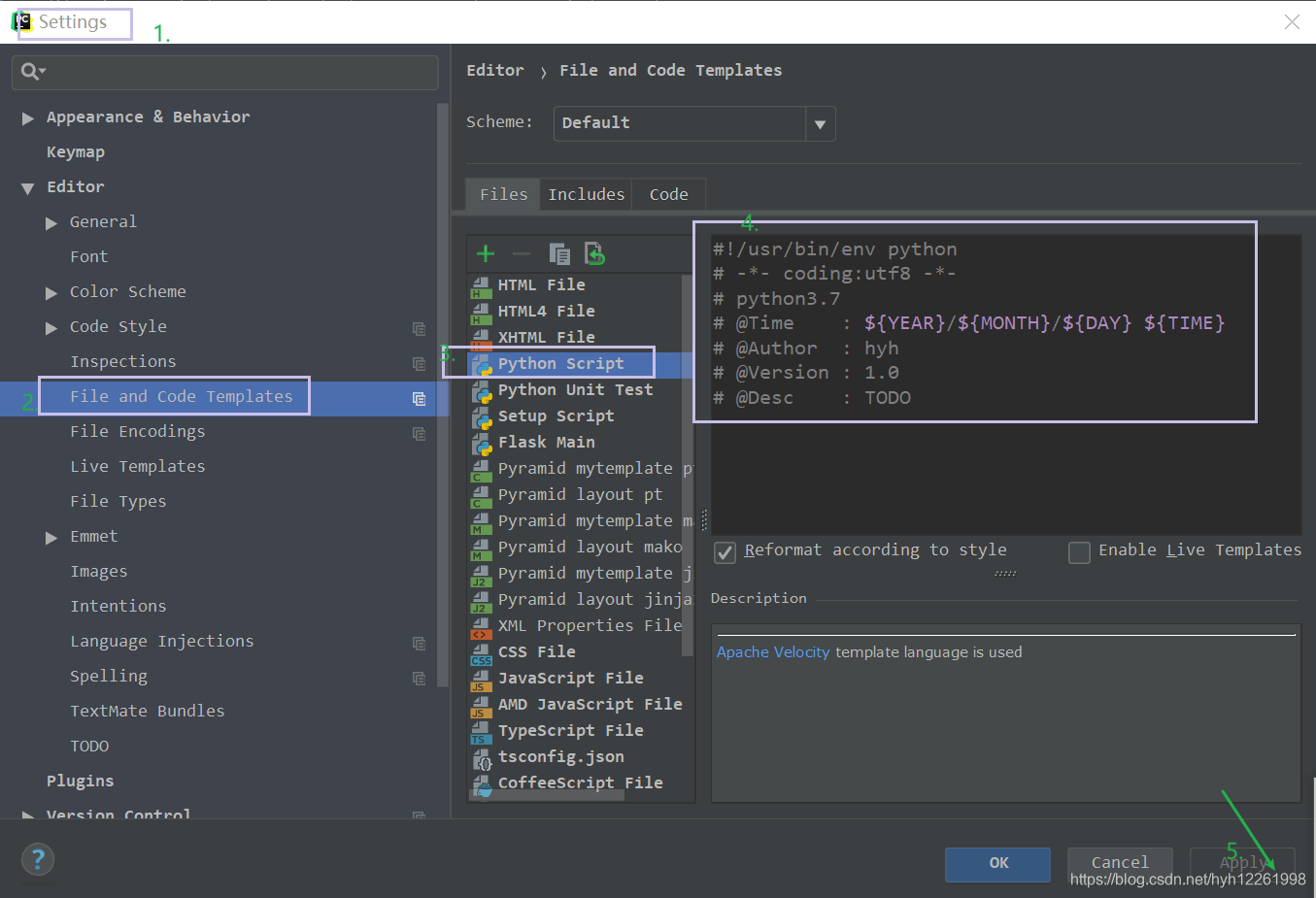
Task: Open the TODO settings page
Action: [x=89, y=746]
